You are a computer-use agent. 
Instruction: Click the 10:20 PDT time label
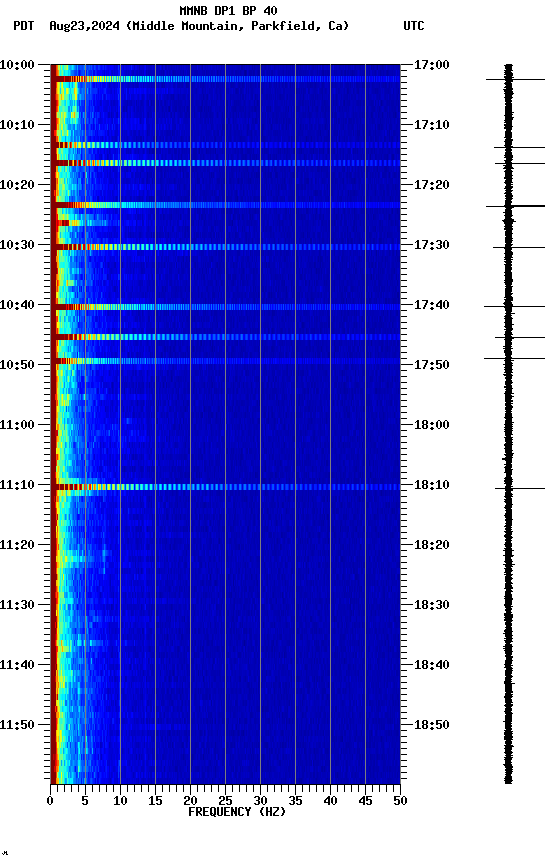coord(17,185)
